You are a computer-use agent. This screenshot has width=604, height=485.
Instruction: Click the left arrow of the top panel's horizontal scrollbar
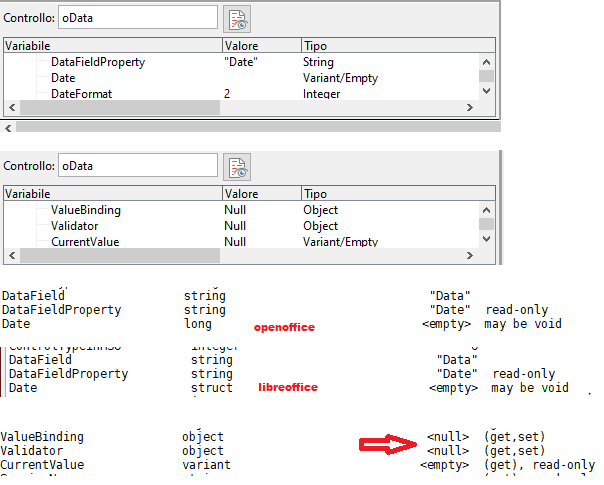click(x=12, y=107)
